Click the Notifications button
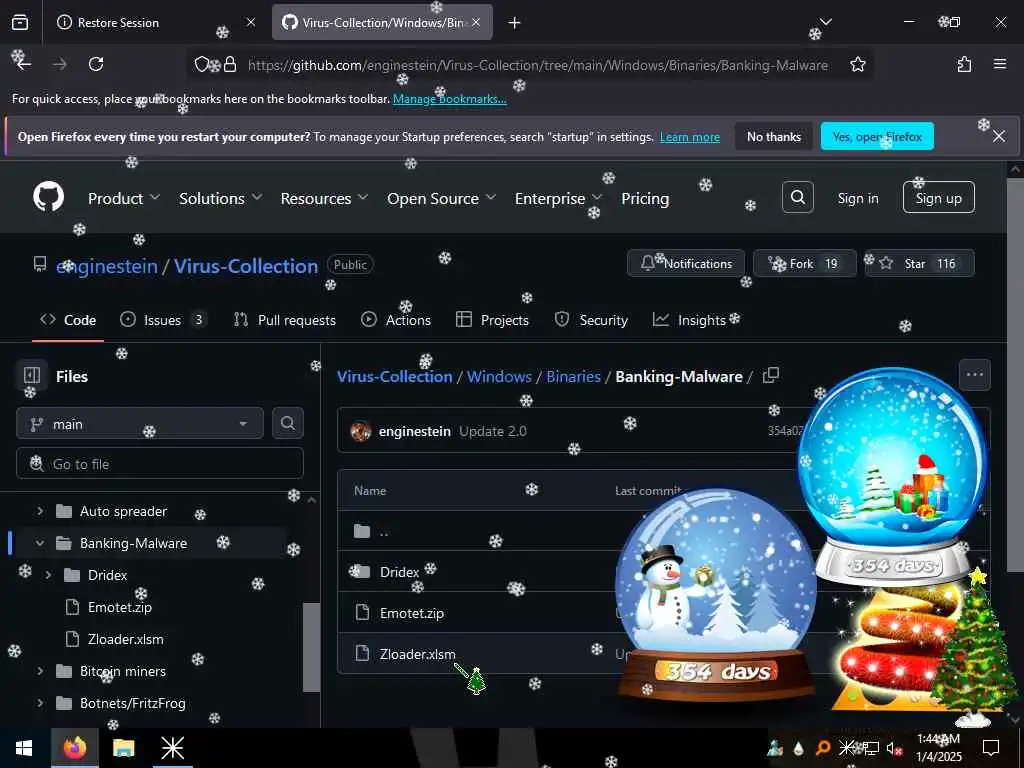The height and width of the screenshot is (768, 1024). pos(686,263)
